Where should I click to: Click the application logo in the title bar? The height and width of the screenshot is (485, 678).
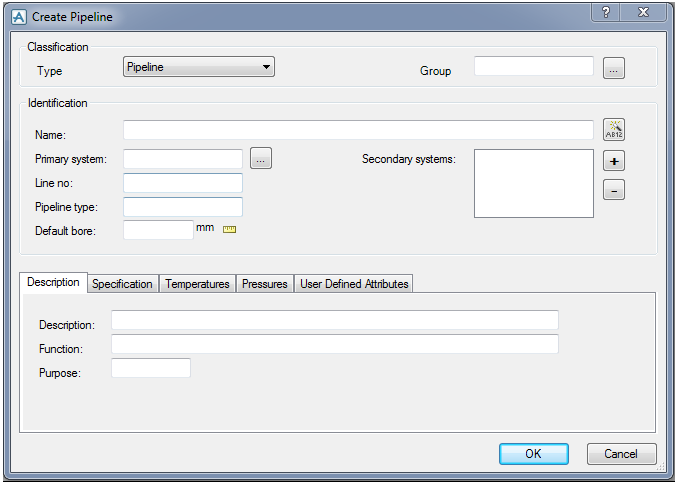[x=19, y=17]
